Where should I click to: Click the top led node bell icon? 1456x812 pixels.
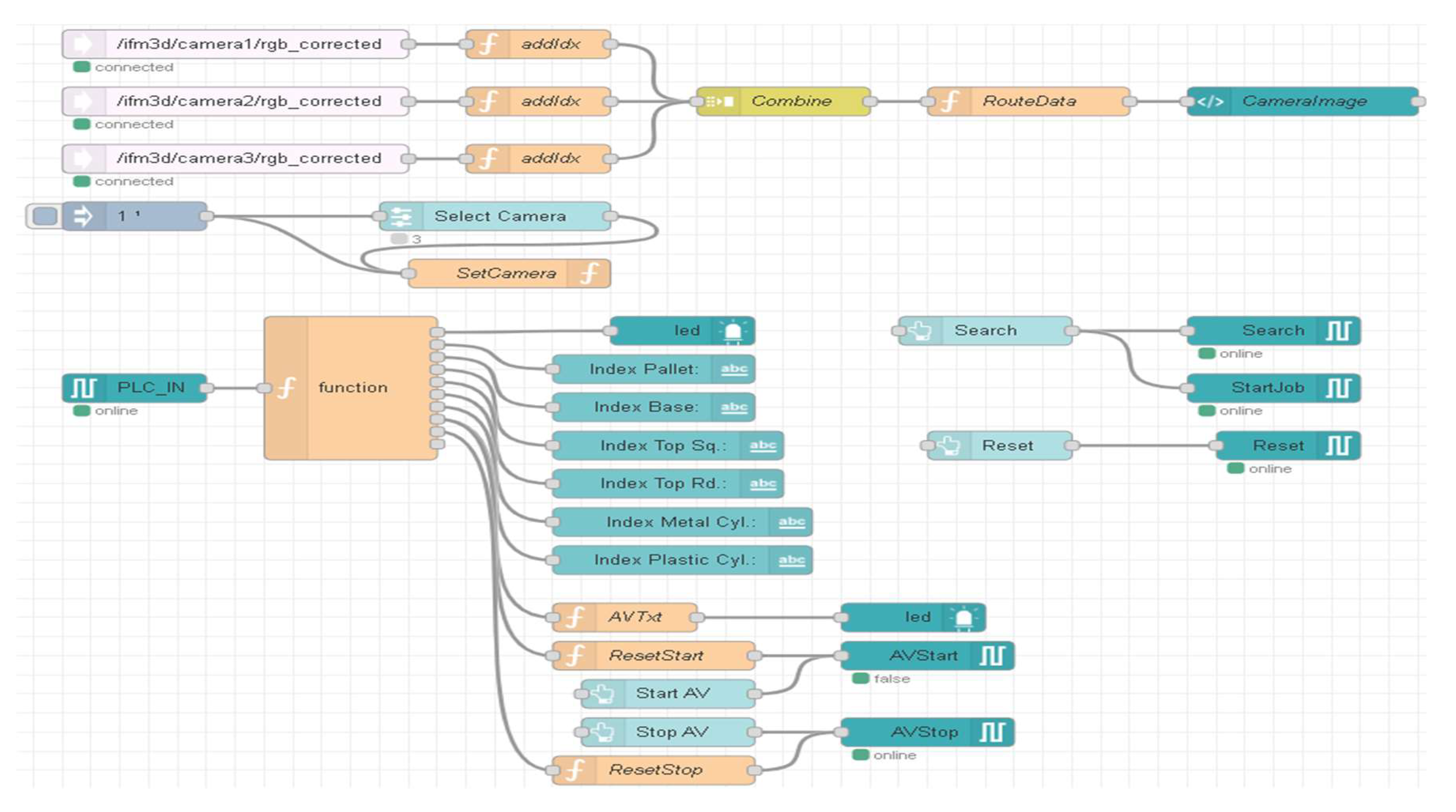coord(733,331)
